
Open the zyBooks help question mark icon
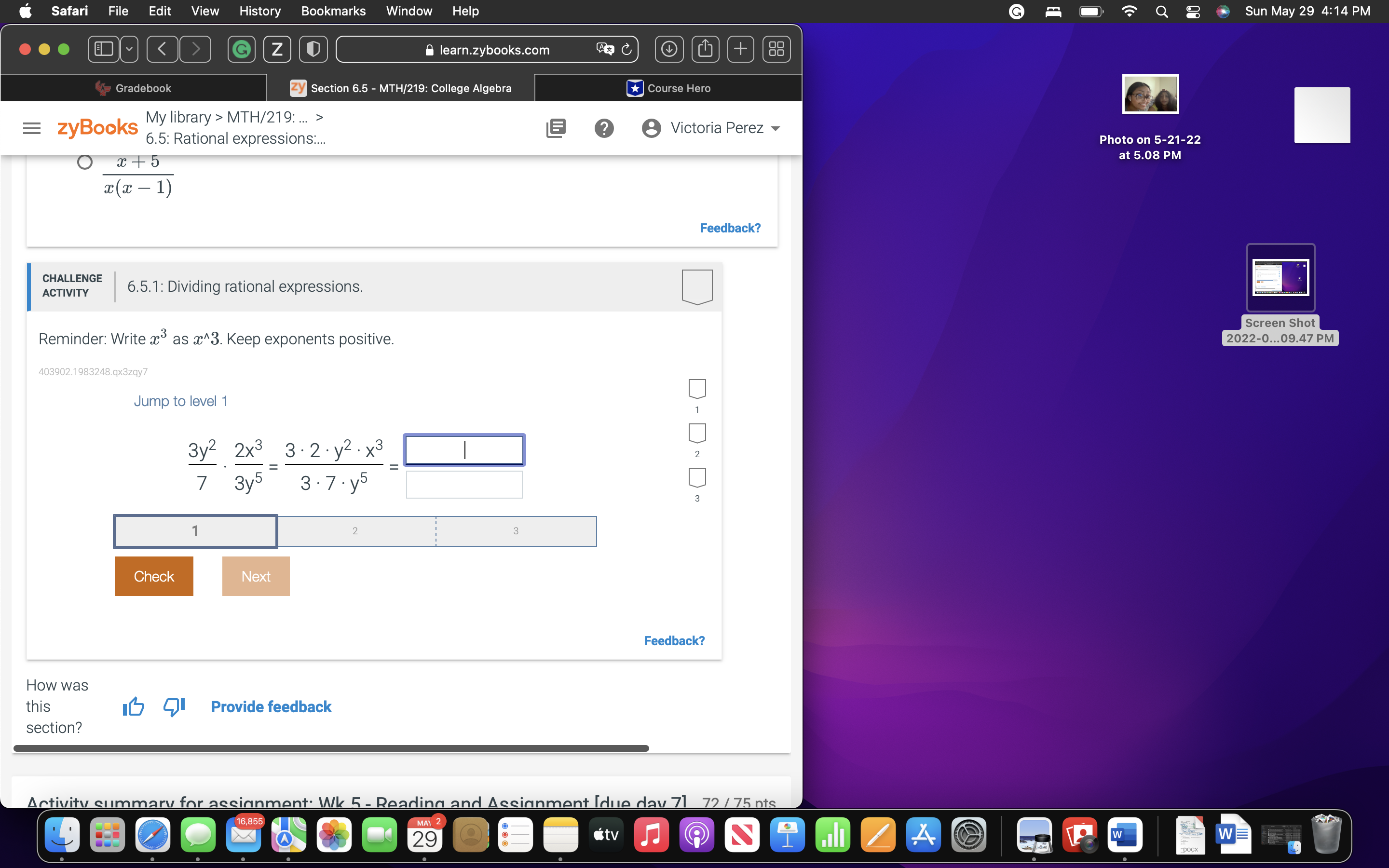coord(604,127)
